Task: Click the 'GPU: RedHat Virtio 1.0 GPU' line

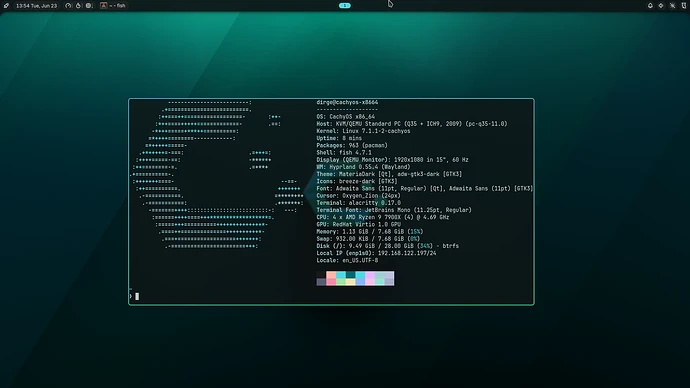Action: pos(359,224)
